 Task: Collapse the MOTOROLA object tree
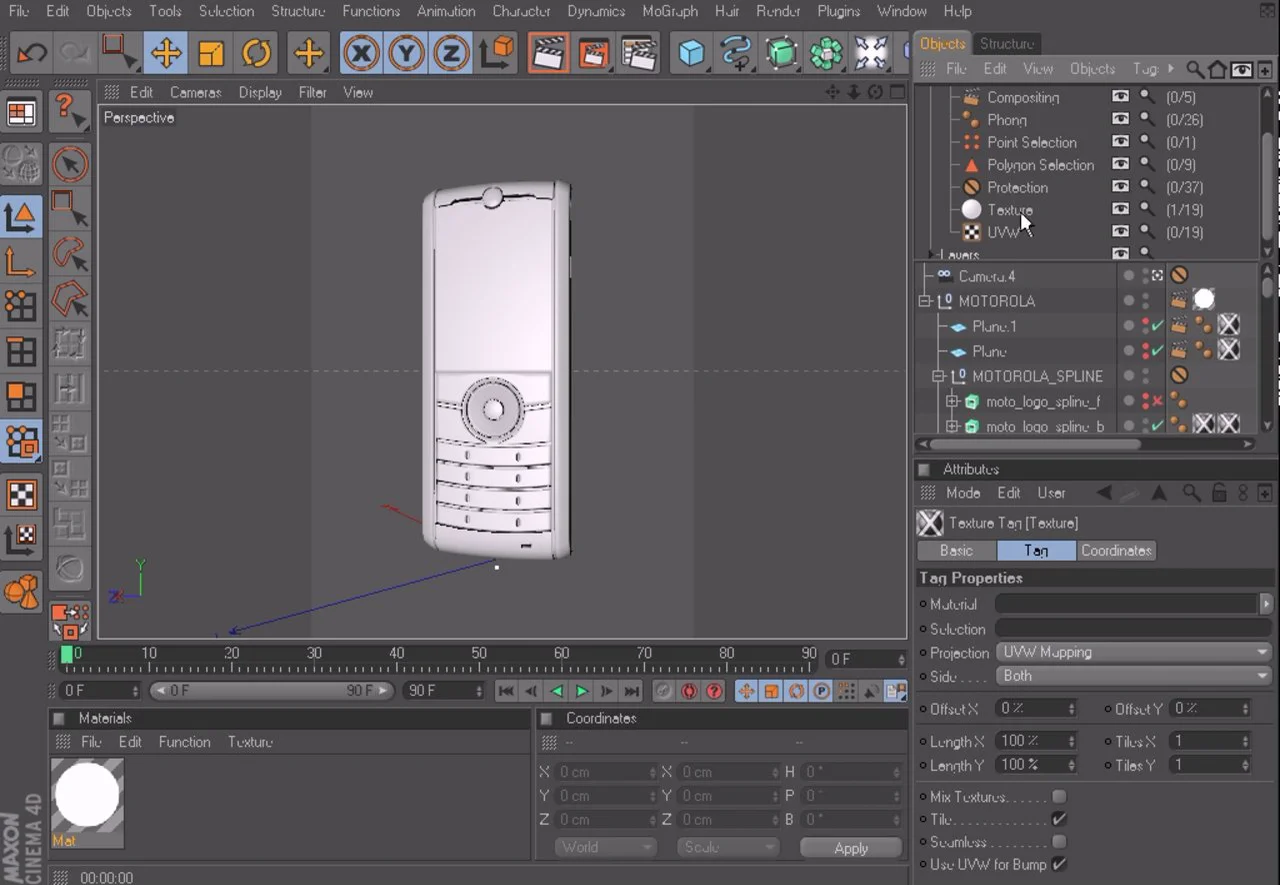click(x=925, y=301)
